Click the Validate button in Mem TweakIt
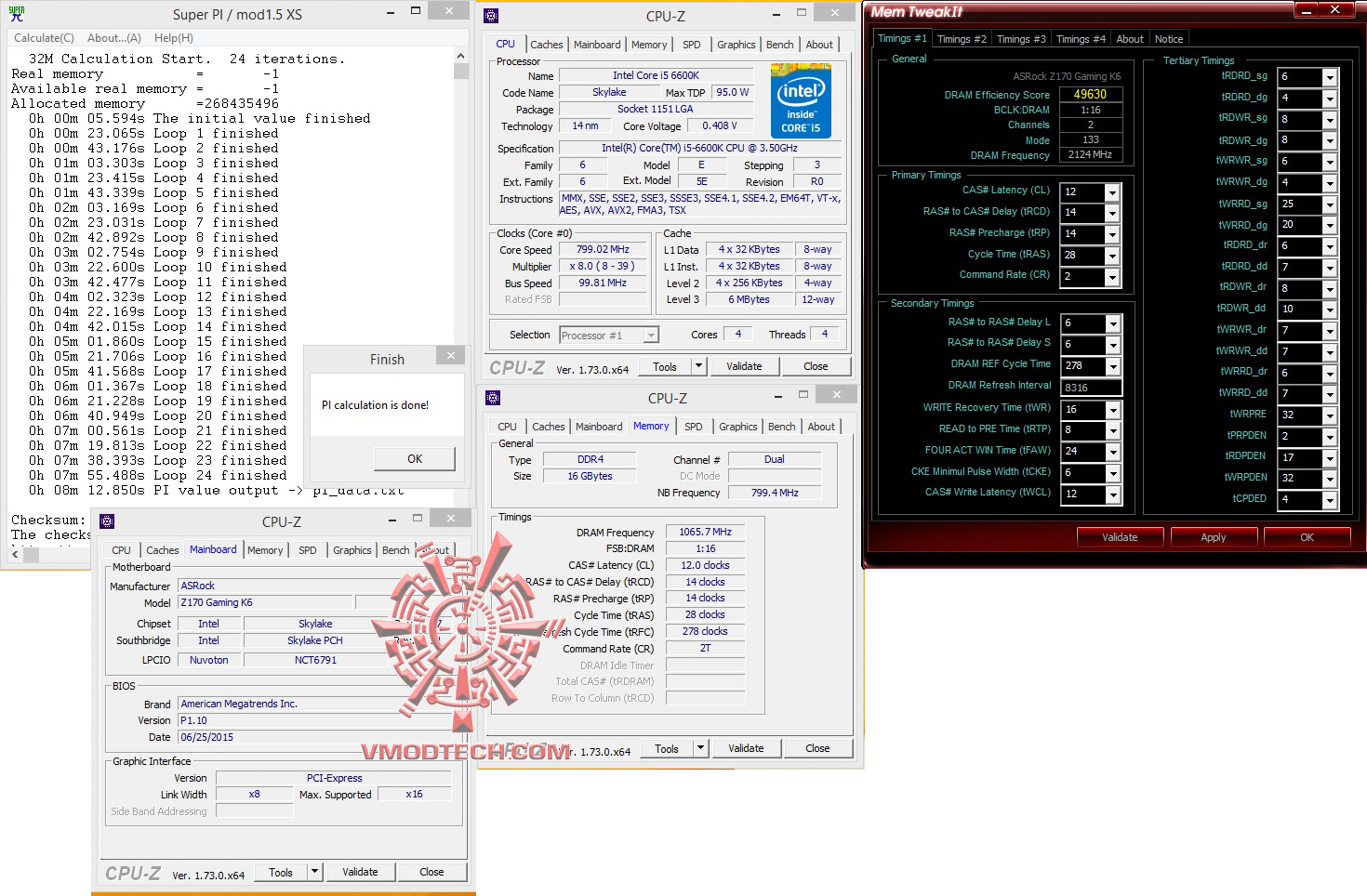 pyautogui.click(x=1120, y=537)
